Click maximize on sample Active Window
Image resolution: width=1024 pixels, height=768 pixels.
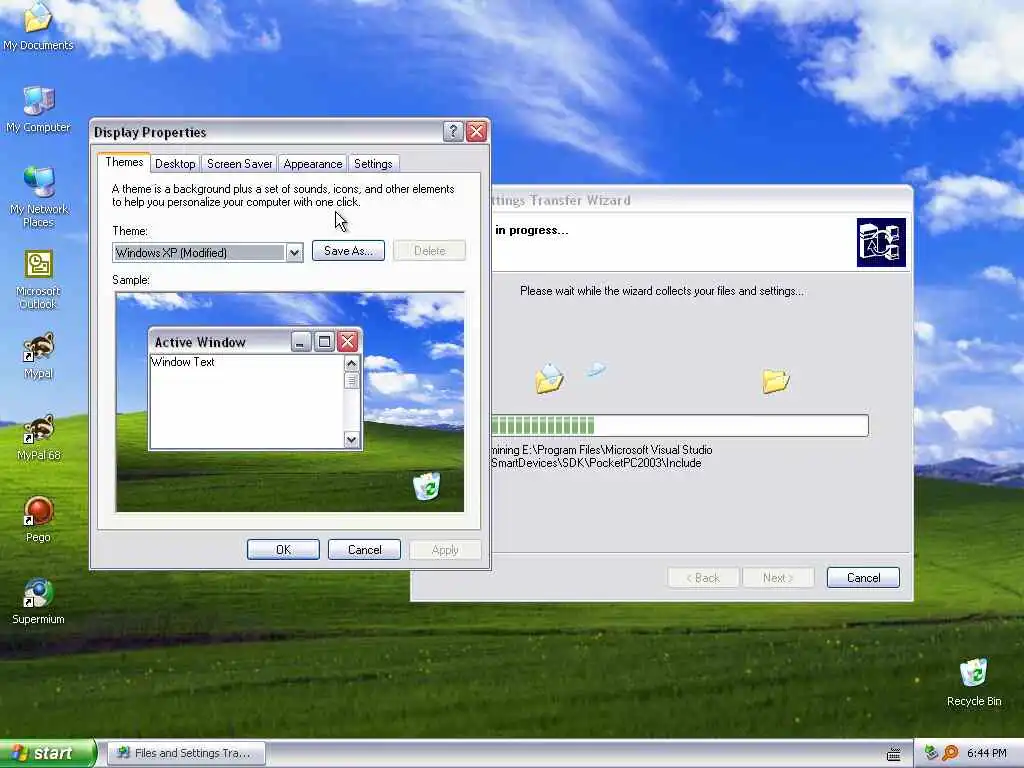click(x=324, y=342)
